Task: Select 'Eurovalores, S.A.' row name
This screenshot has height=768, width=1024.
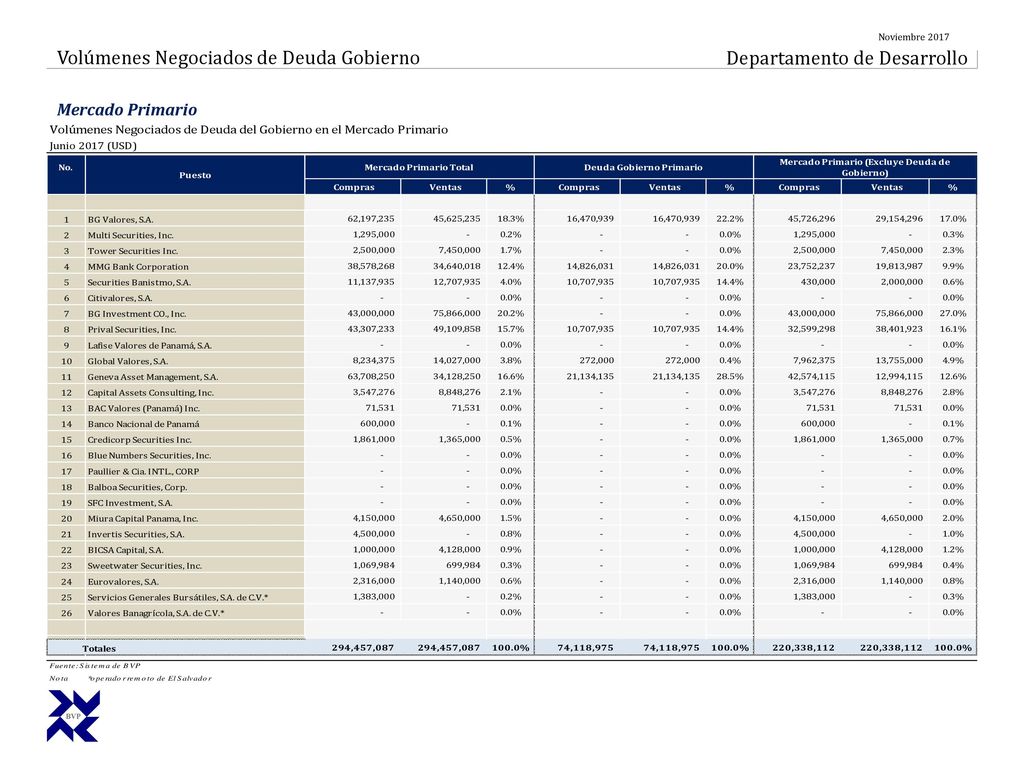Action: pos(123,581)
